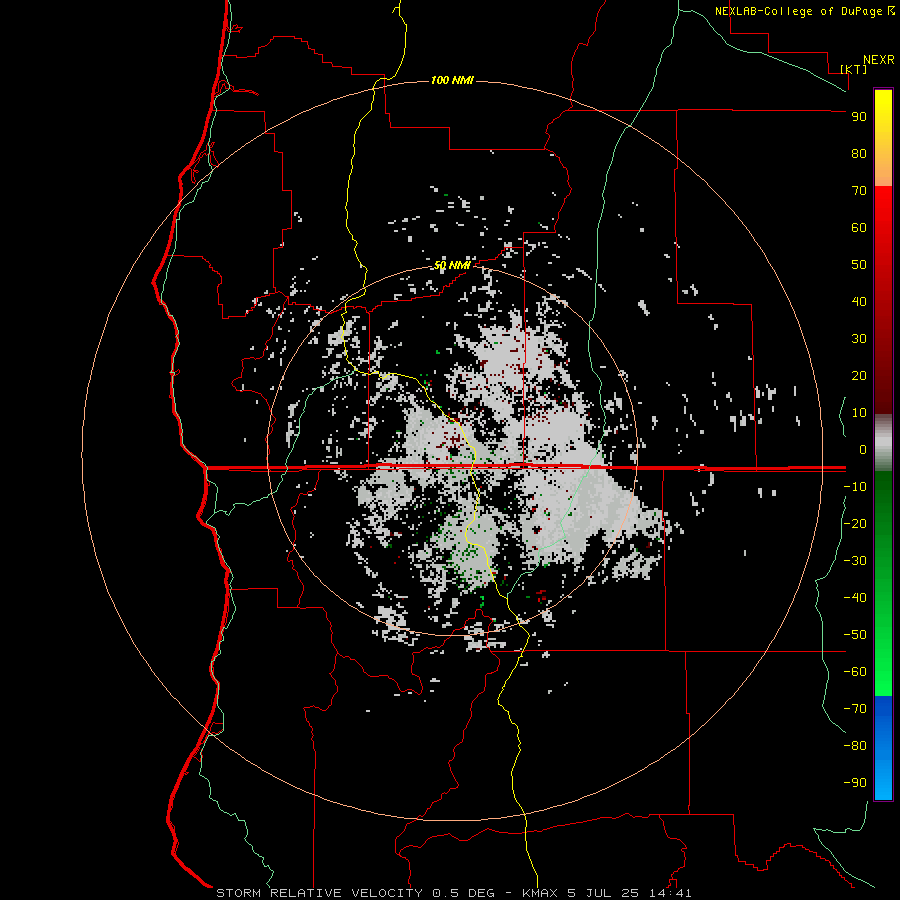The width and height of the screenshot is (900, 900).
Task: Click the 80 value on the scale
Action: click(x=859, y=154)
